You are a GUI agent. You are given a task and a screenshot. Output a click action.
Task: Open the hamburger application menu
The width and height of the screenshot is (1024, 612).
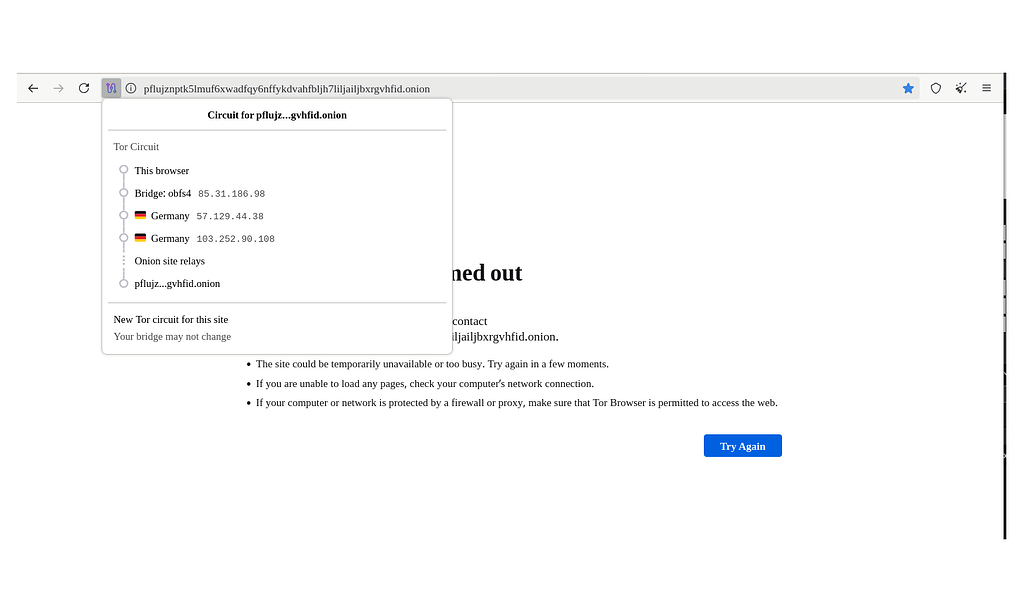[x=986, y=88]
